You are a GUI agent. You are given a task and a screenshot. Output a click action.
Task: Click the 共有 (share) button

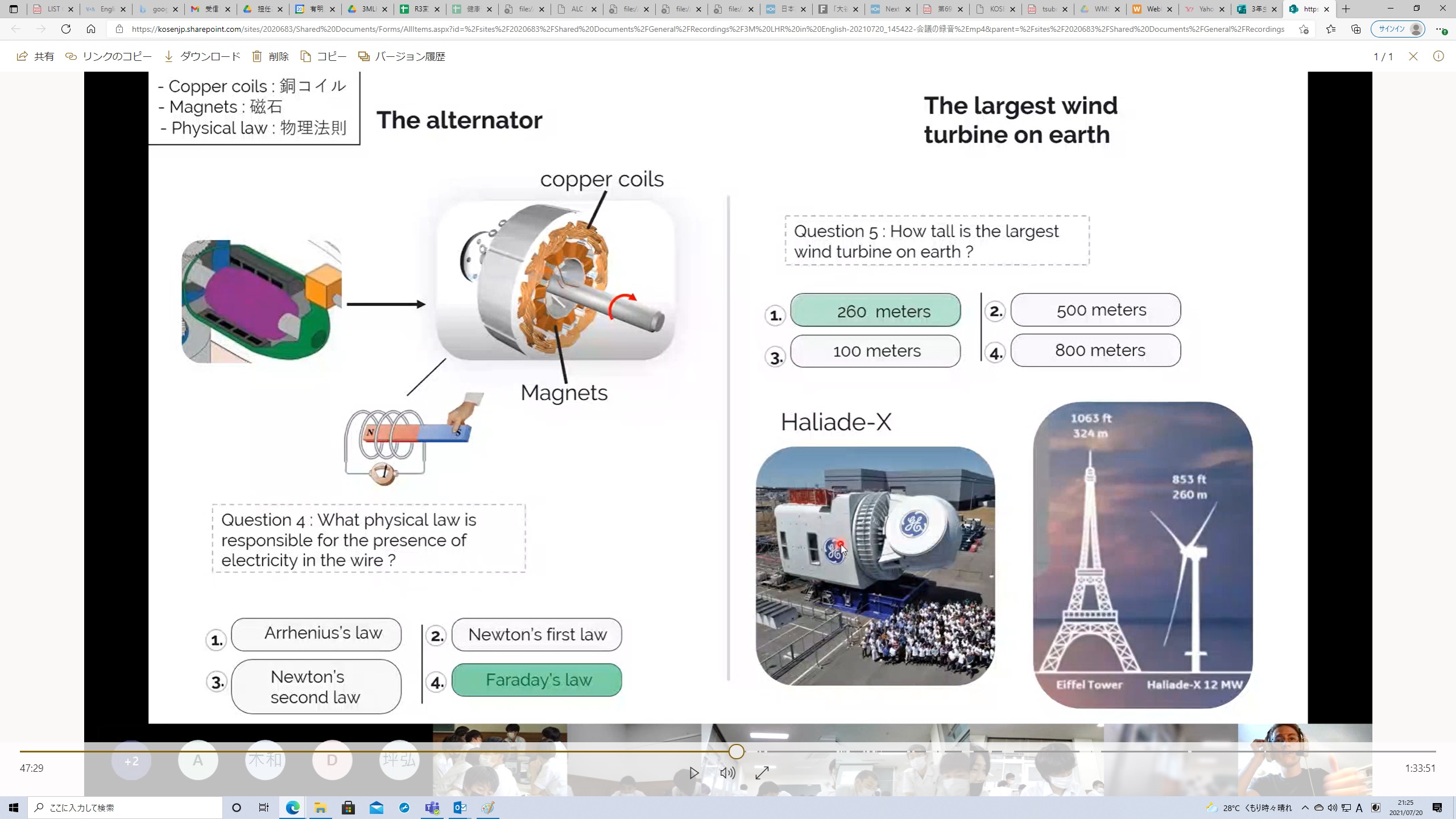(x=35, y=56)
